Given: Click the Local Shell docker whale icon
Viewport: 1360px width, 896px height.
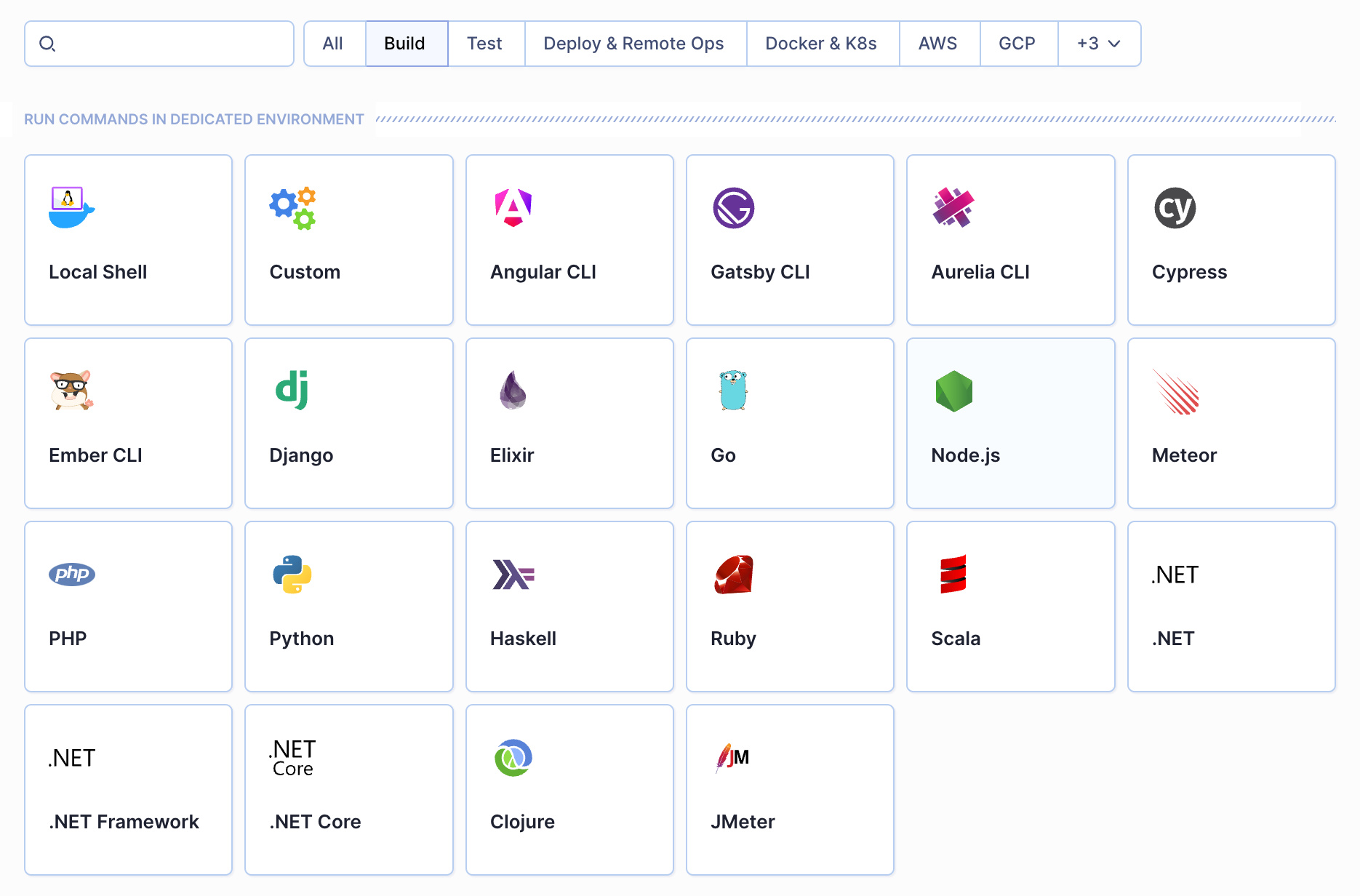Looking at the screenshot, I should pyautogui.click(x=71, y=208).
